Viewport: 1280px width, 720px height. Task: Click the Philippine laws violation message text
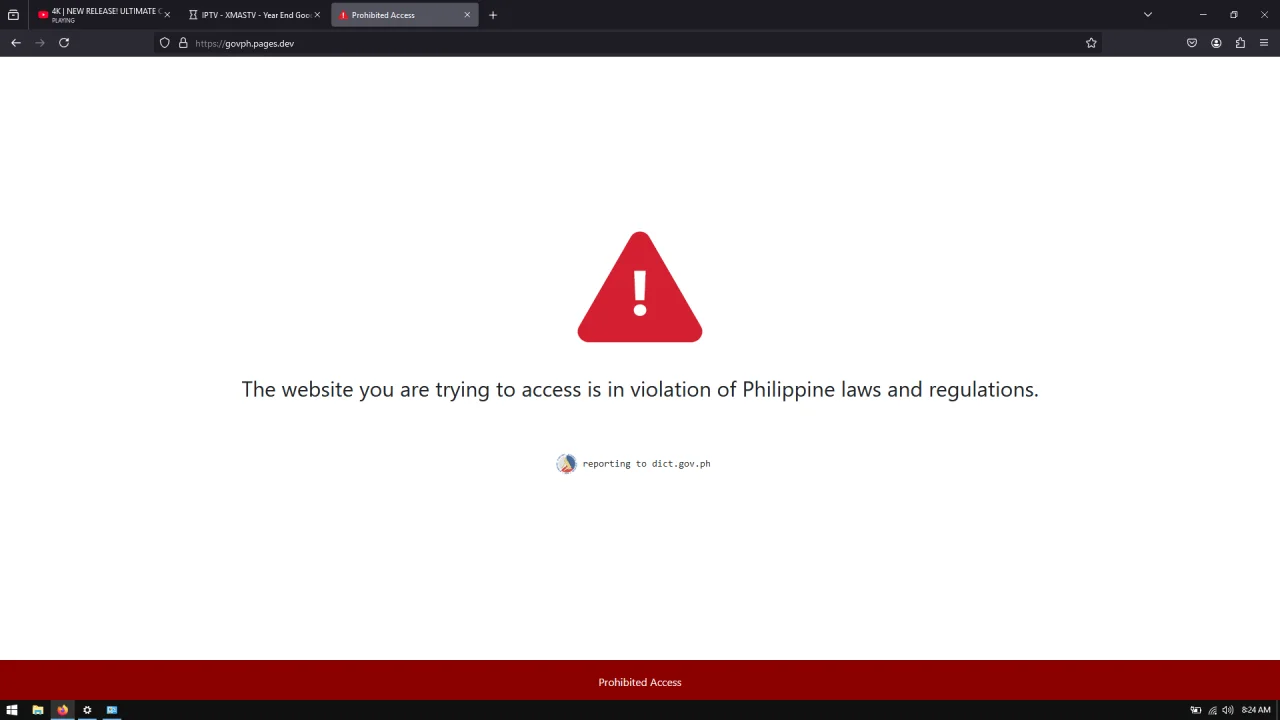coord(640,389)
